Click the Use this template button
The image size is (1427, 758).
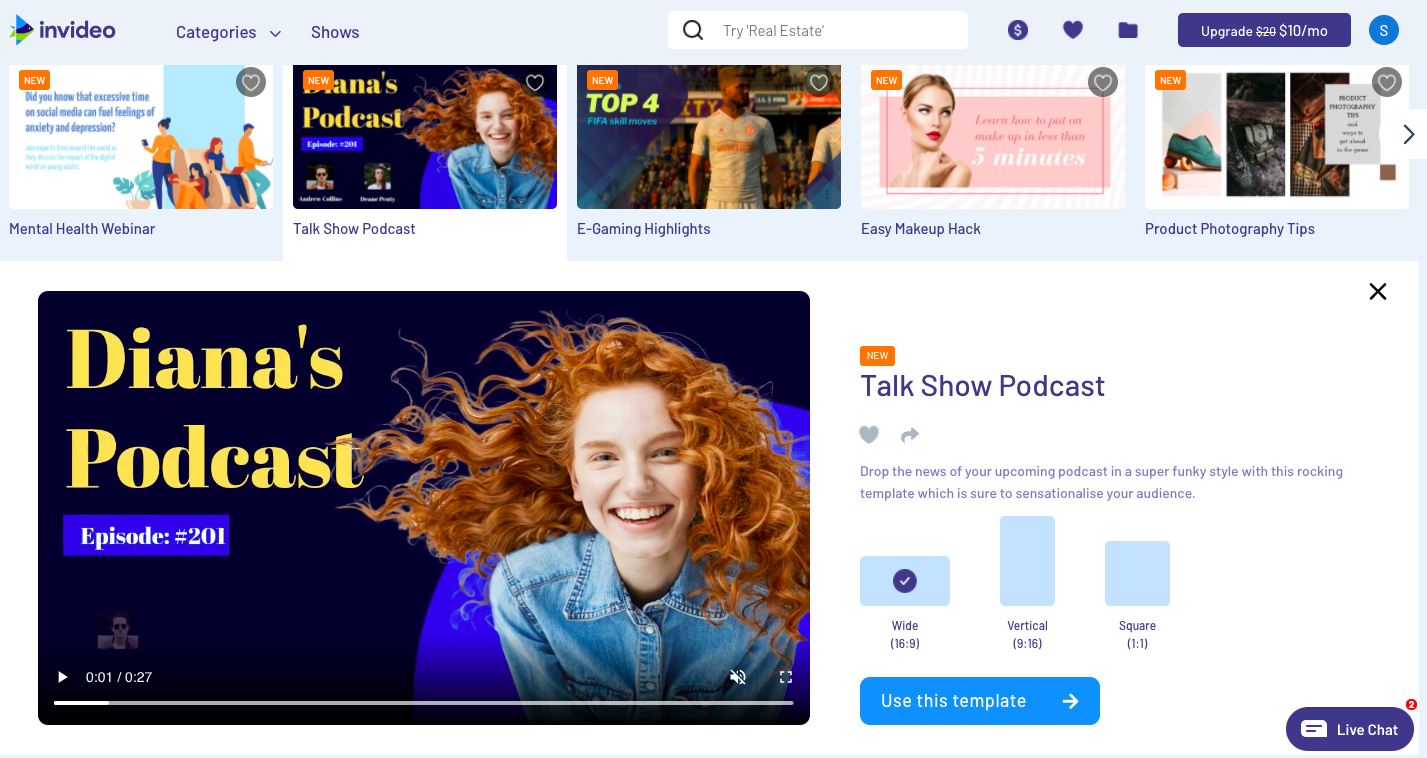(x=979, y=700)
